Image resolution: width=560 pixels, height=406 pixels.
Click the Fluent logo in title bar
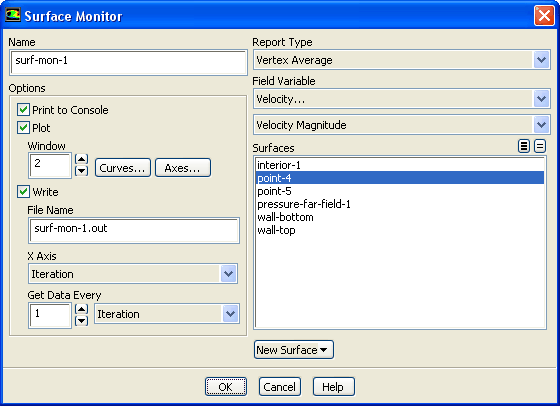tap(13, 15)
